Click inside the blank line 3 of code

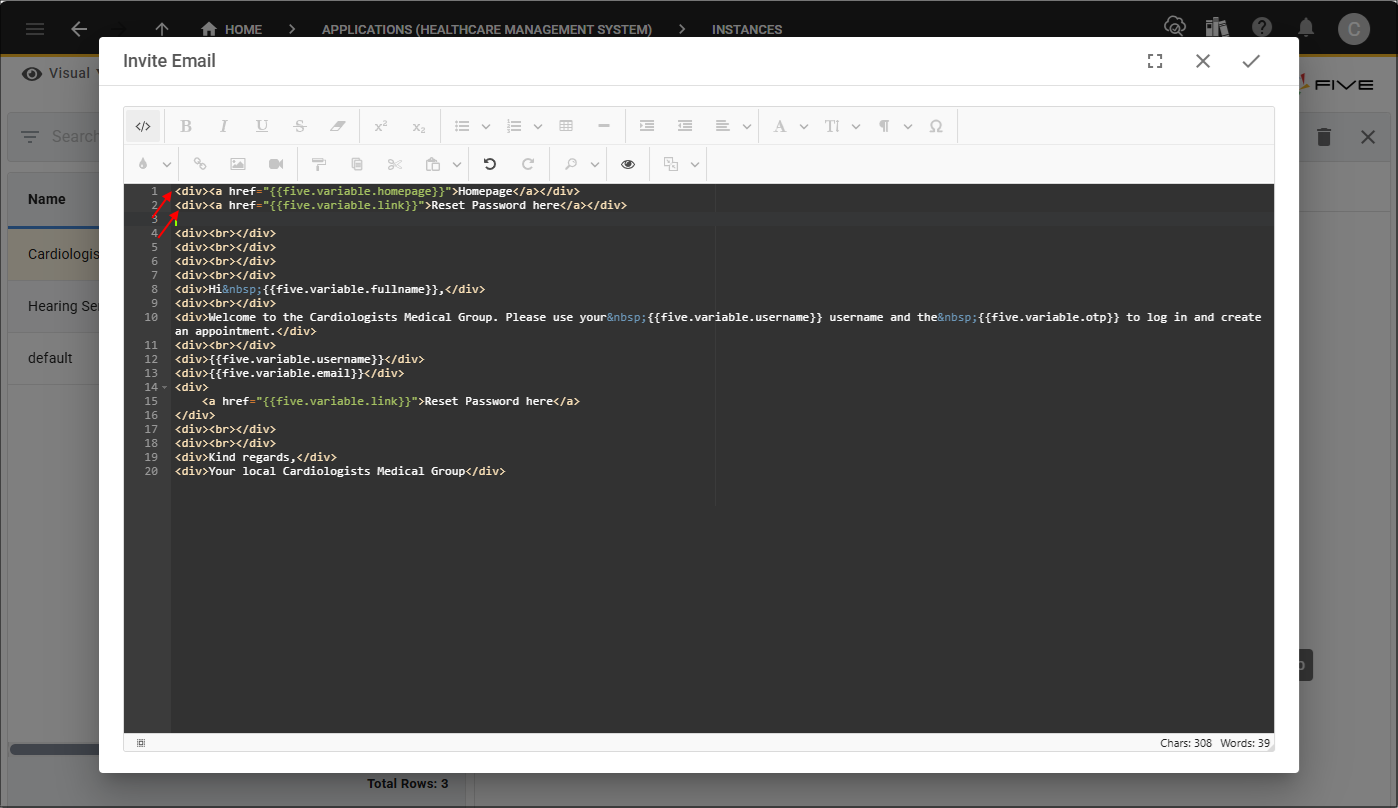[x=723, y=219]
